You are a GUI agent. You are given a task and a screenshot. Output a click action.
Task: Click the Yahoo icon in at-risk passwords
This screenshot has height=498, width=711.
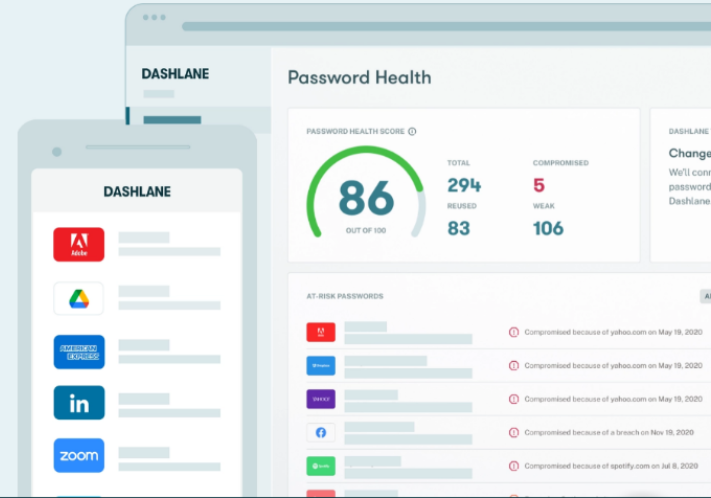[321, 399]
